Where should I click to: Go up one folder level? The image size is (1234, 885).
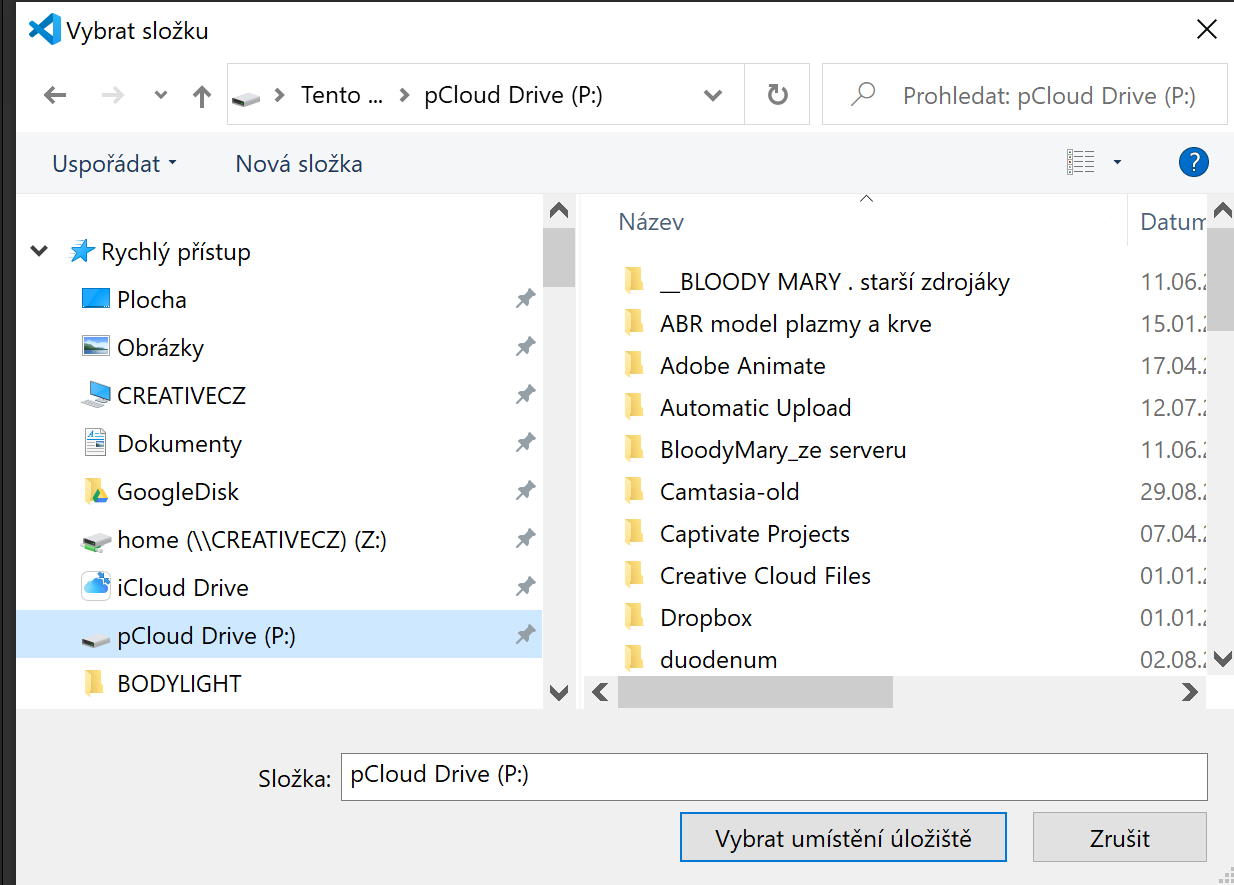202,96
